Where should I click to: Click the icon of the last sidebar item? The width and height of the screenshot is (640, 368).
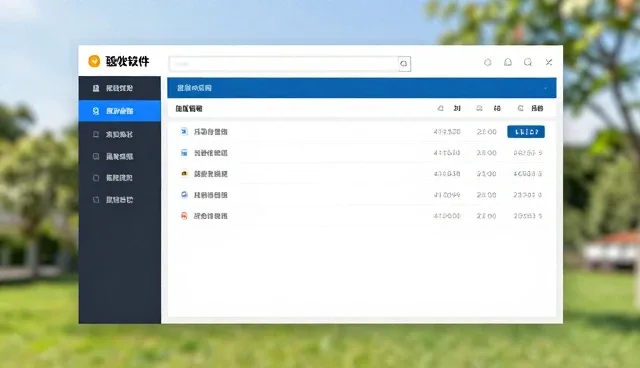tap(96, 200)
